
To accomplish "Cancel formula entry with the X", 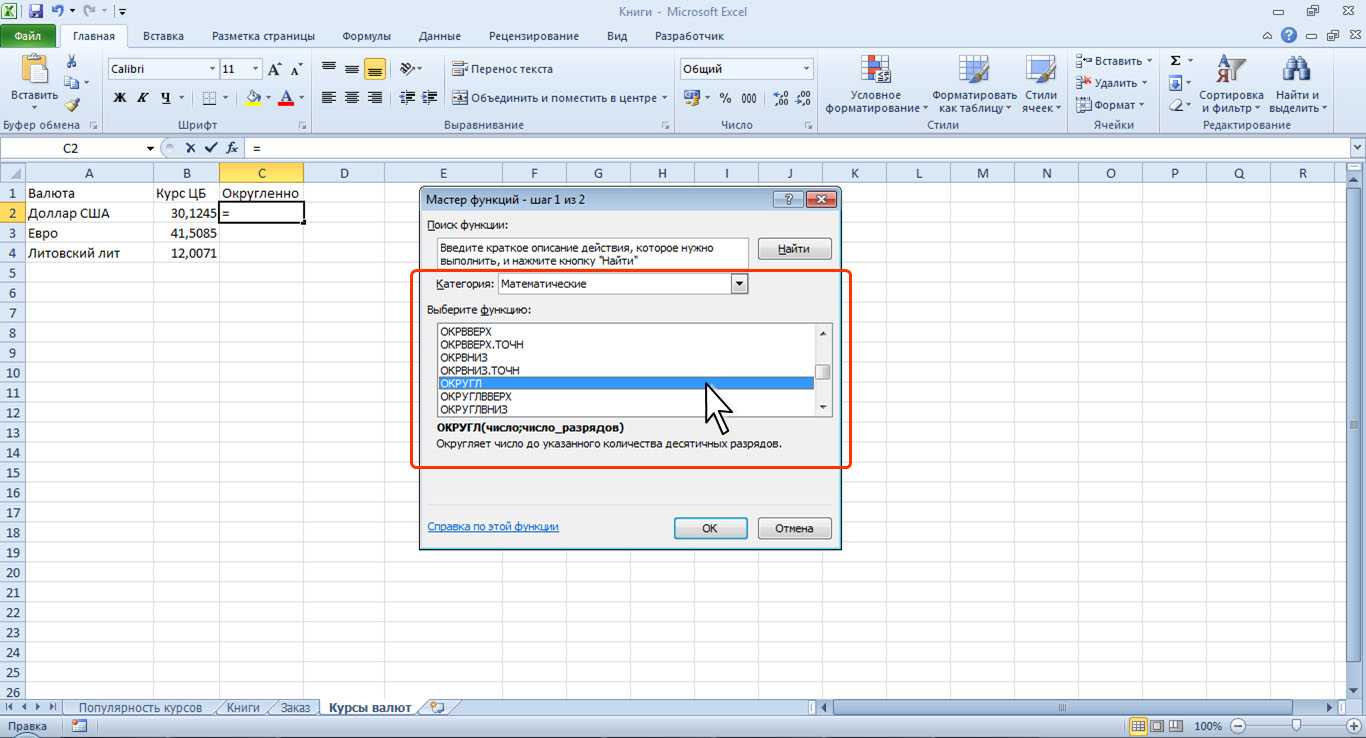I will [x=190, y=147].
